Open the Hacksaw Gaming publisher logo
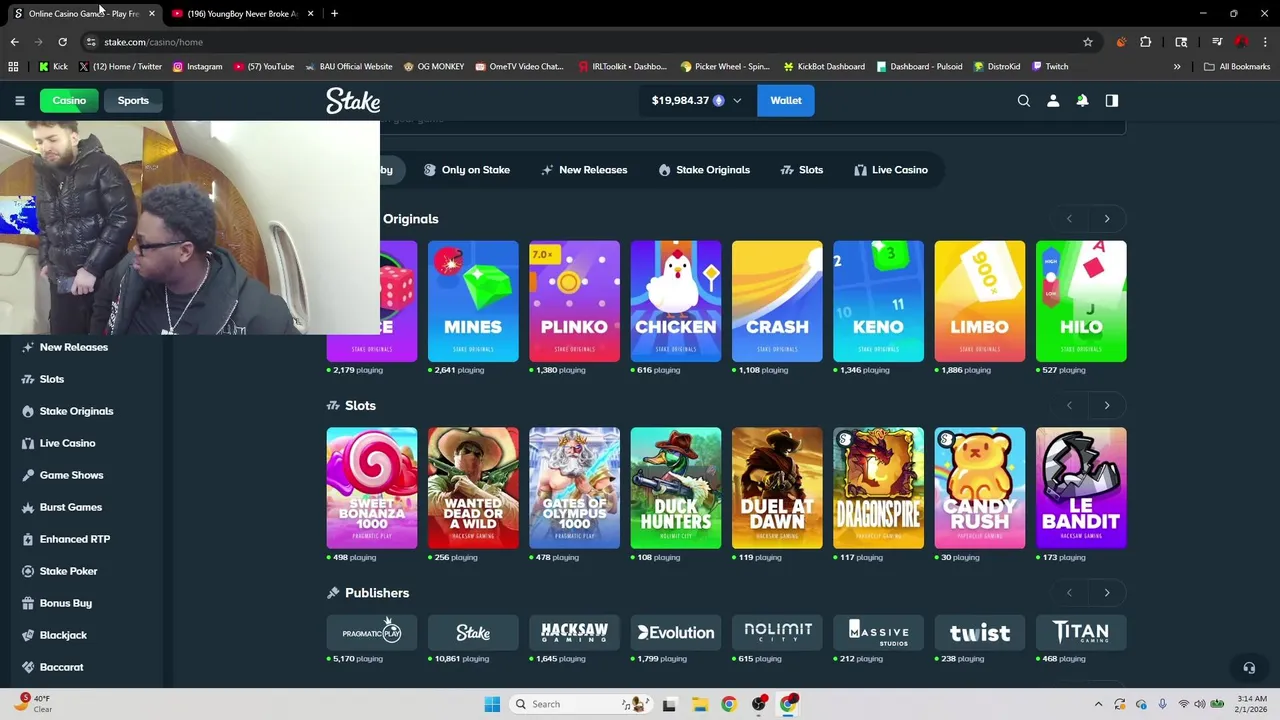1280x720 pixels. click(574, 633)
